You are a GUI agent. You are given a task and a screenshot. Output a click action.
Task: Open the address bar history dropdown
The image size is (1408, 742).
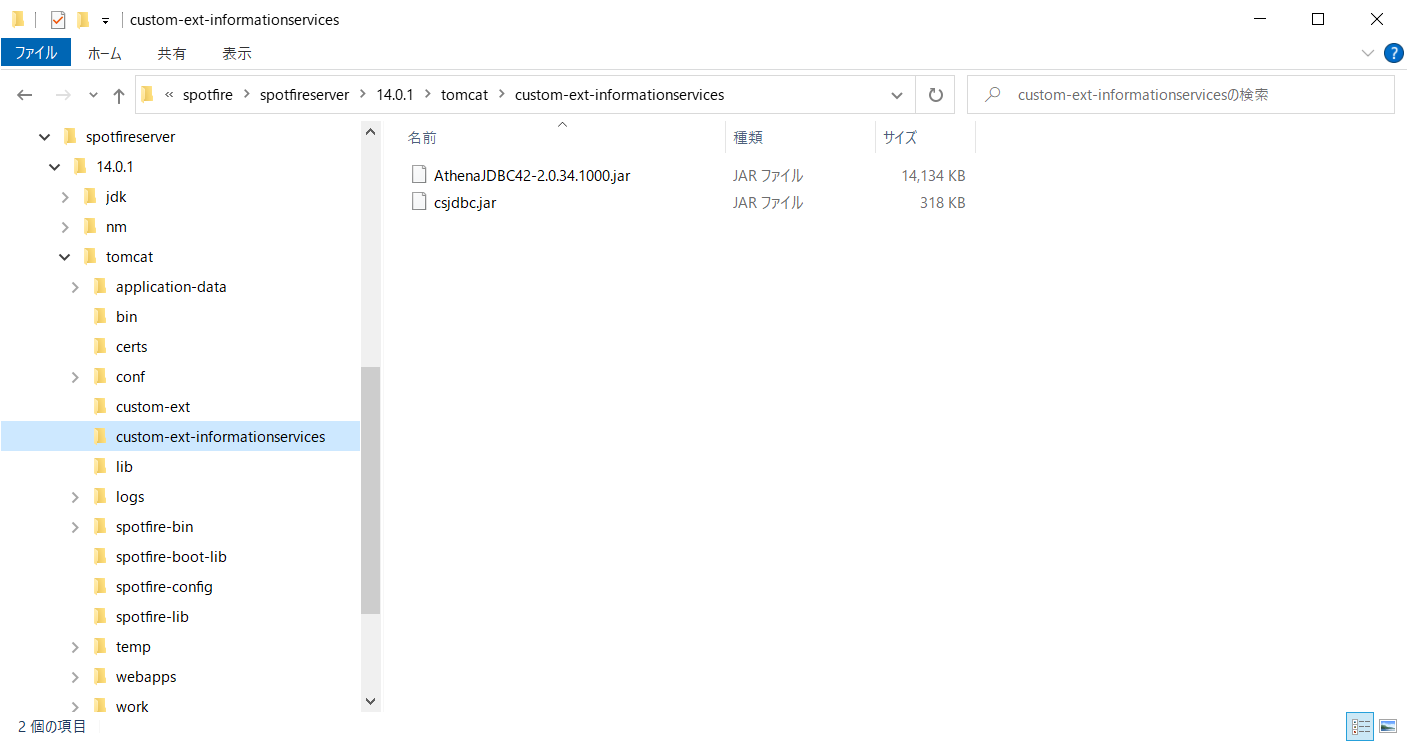click(897, 95)
